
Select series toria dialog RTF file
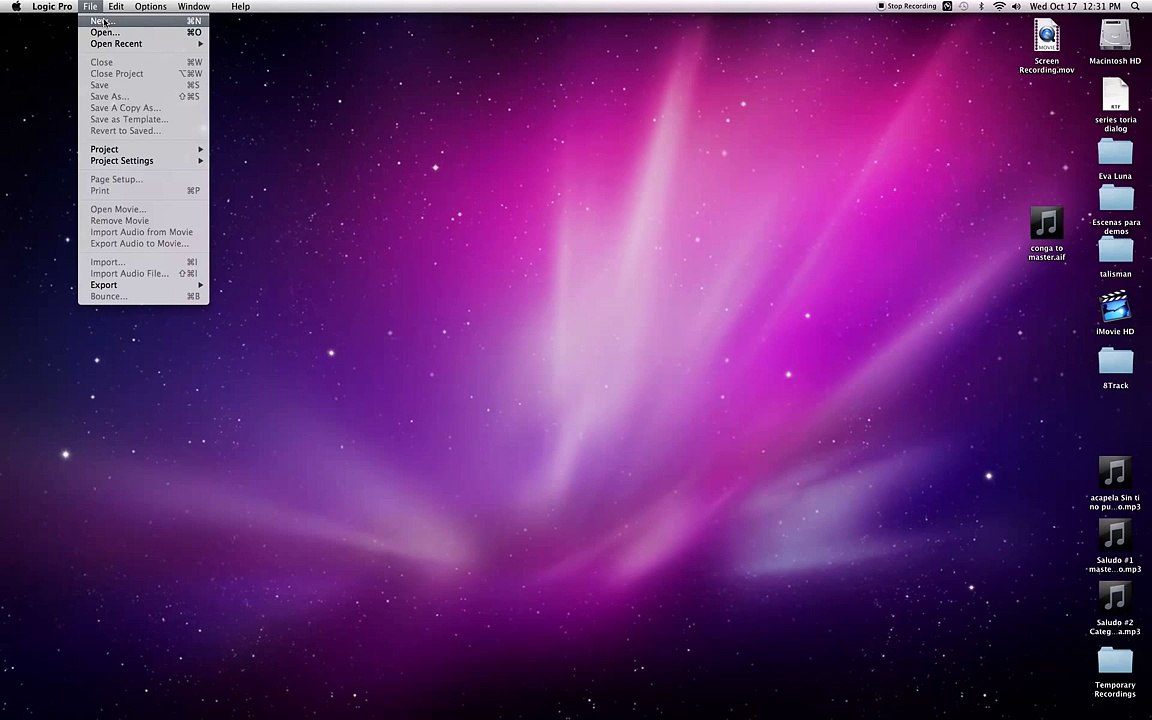(1115, 105)
